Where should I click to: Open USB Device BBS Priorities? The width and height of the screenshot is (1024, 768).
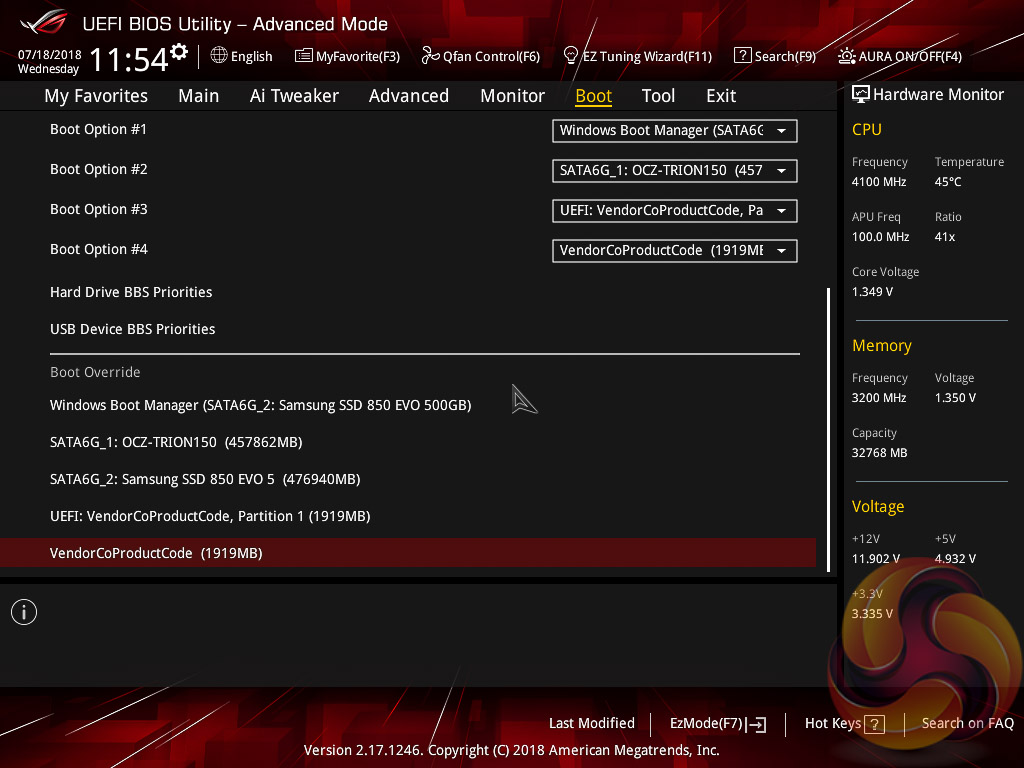[133, 329]
